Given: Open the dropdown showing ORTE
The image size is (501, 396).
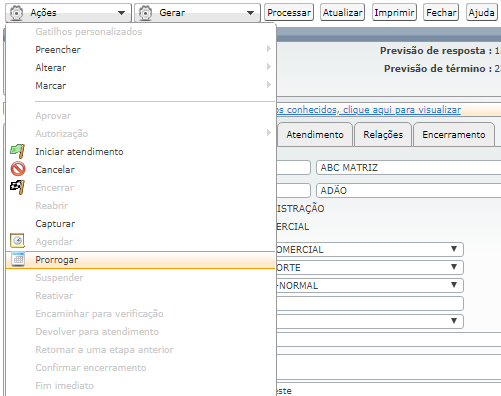Looking at the screenshot, I should (370, 267).
